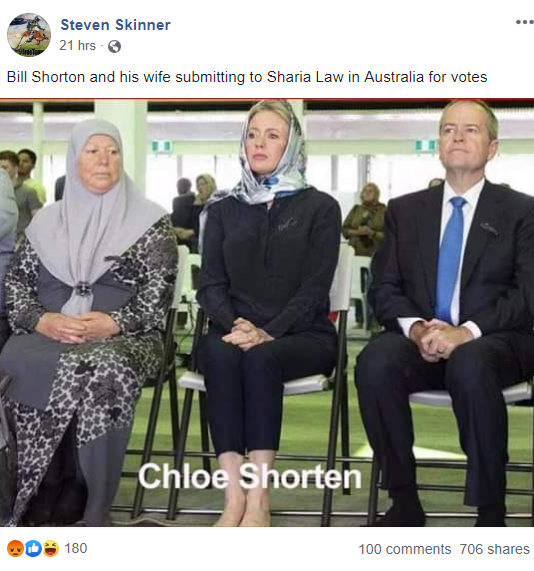The height and width of the screenshot is (571, 534).
Task: Click the left green exit sign in photo
Action: (x=162, y=146)
